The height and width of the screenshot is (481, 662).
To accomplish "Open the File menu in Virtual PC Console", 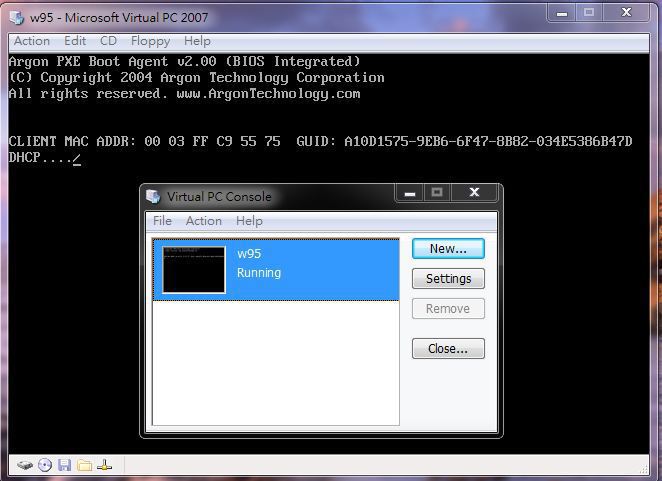I will click(162, 221).
